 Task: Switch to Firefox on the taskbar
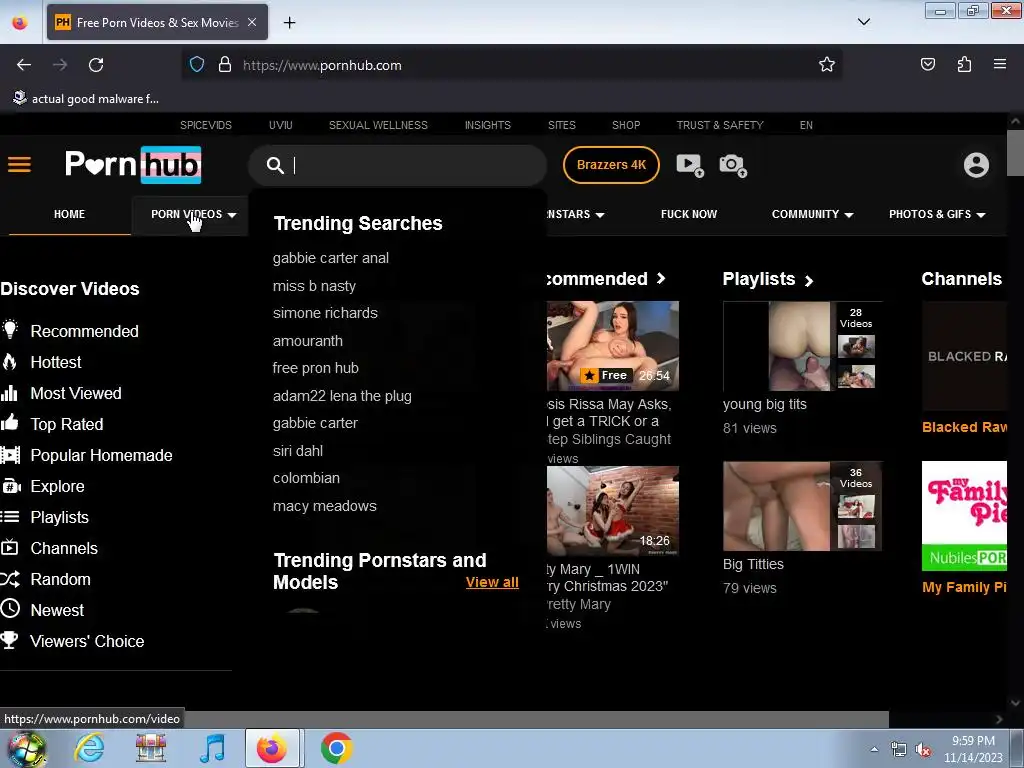tap(272, 748)
